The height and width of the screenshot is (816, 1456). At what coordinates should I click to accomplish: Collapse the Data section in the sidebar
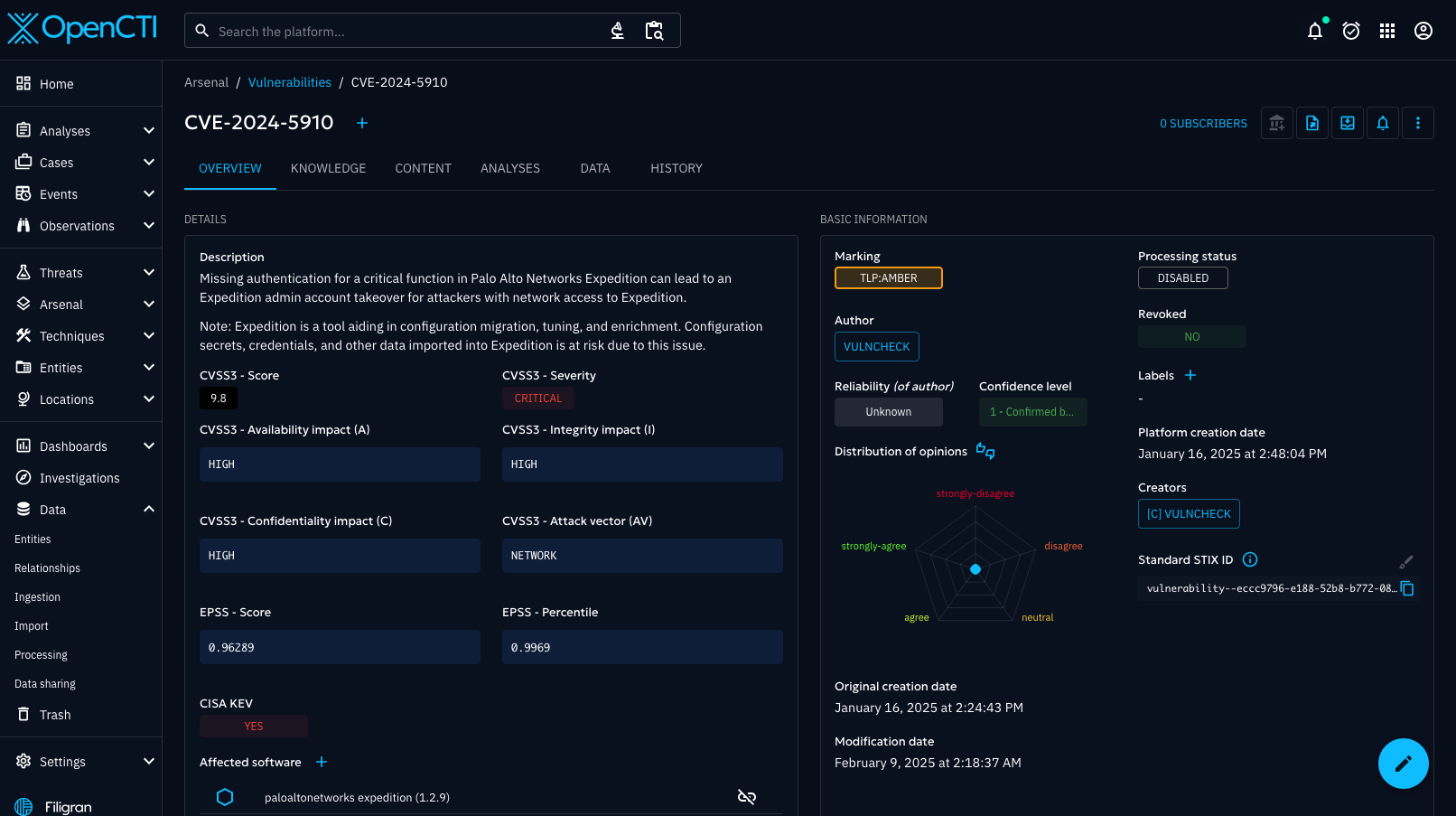click(81, 509)
